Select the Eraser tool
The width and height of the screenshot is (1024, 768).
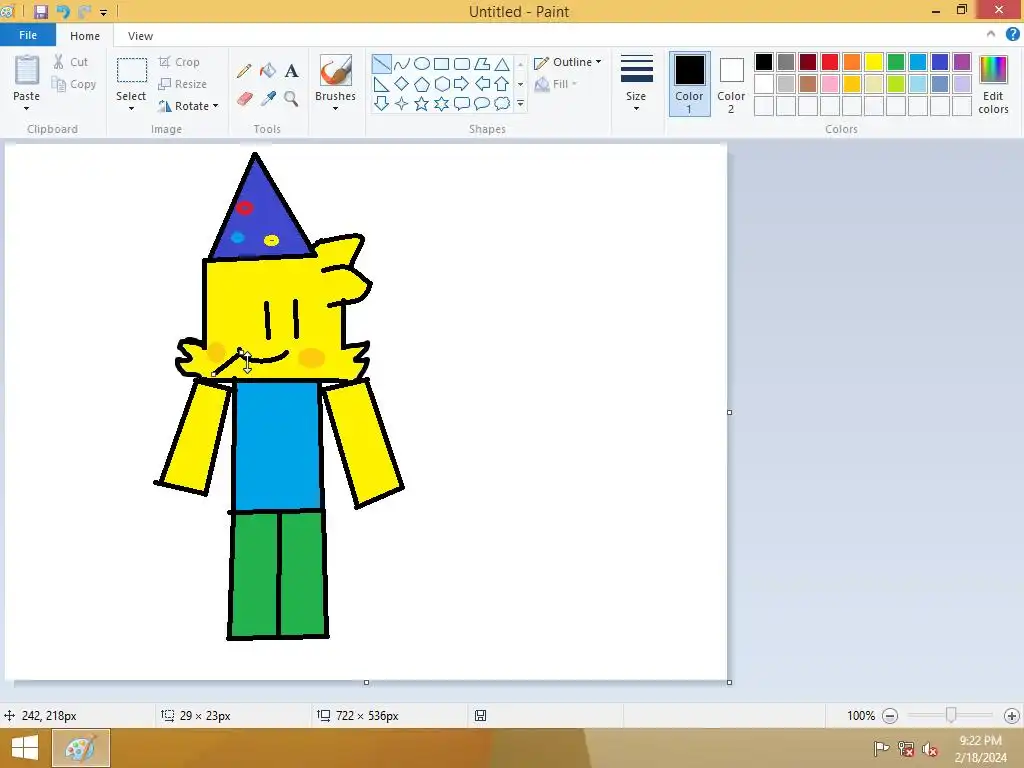click(x=244, y=99)
